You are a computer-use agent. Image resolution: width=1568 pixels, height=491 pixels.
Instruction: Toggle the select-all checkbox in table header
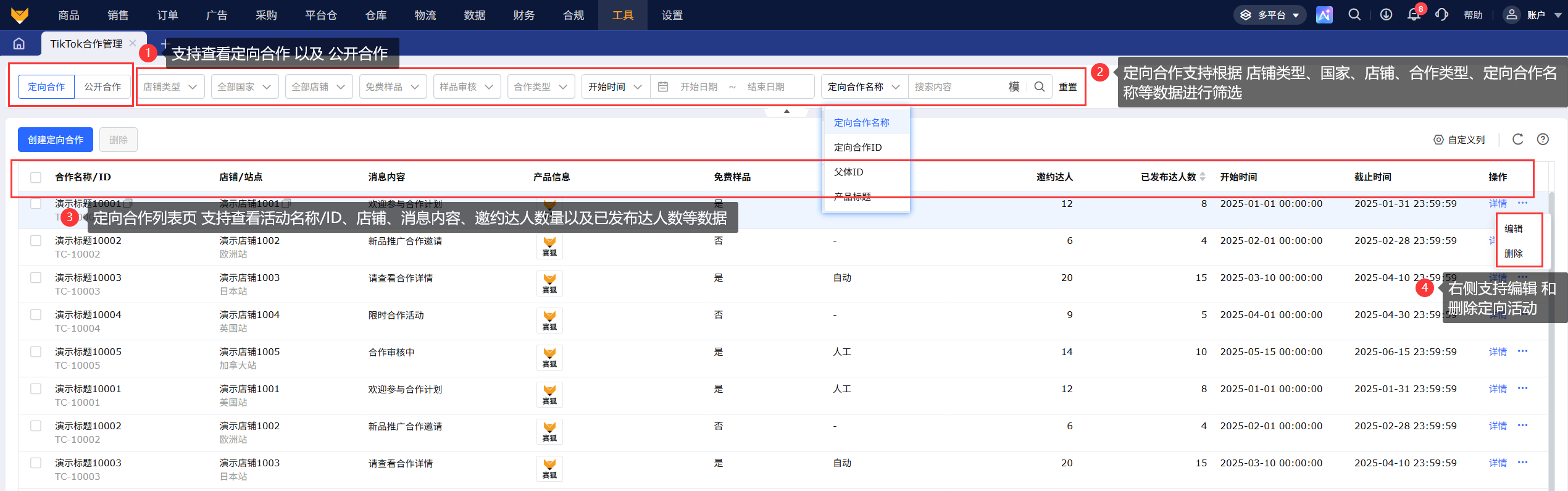point(36,177)
